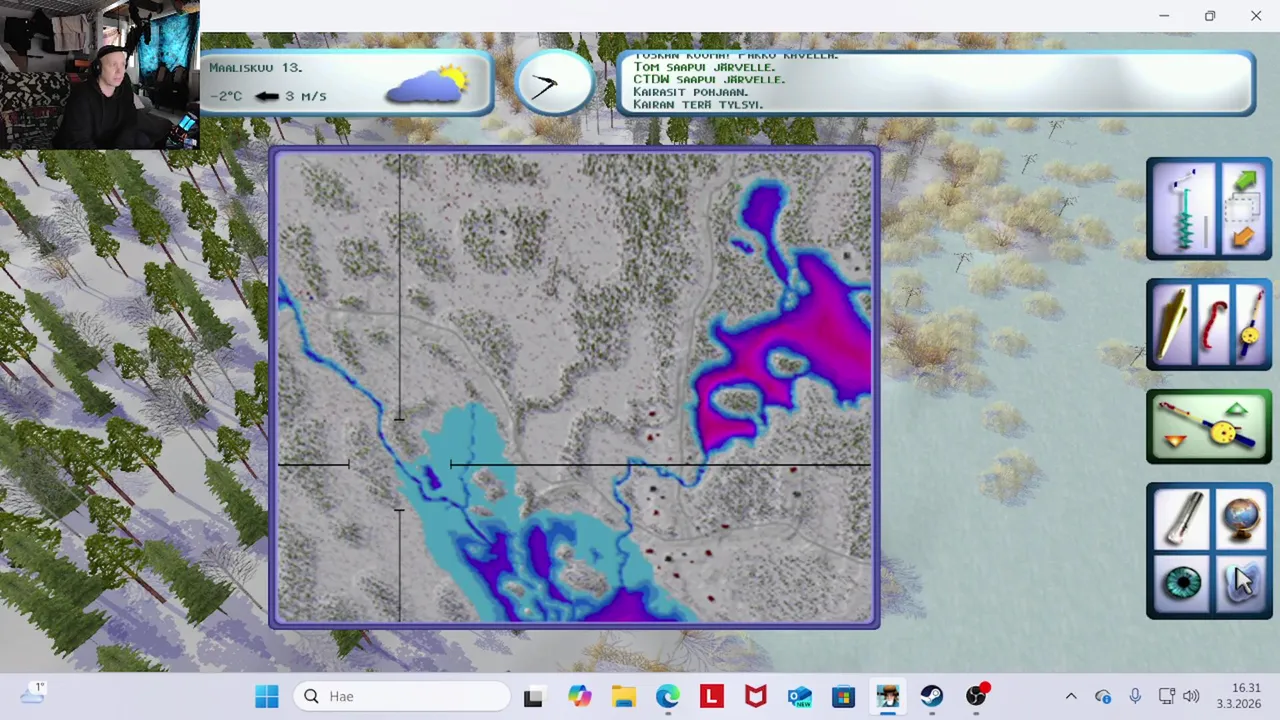Click the green and orange move-arrows icon
Screen dimensions: 1280x720
(1243, 210)
